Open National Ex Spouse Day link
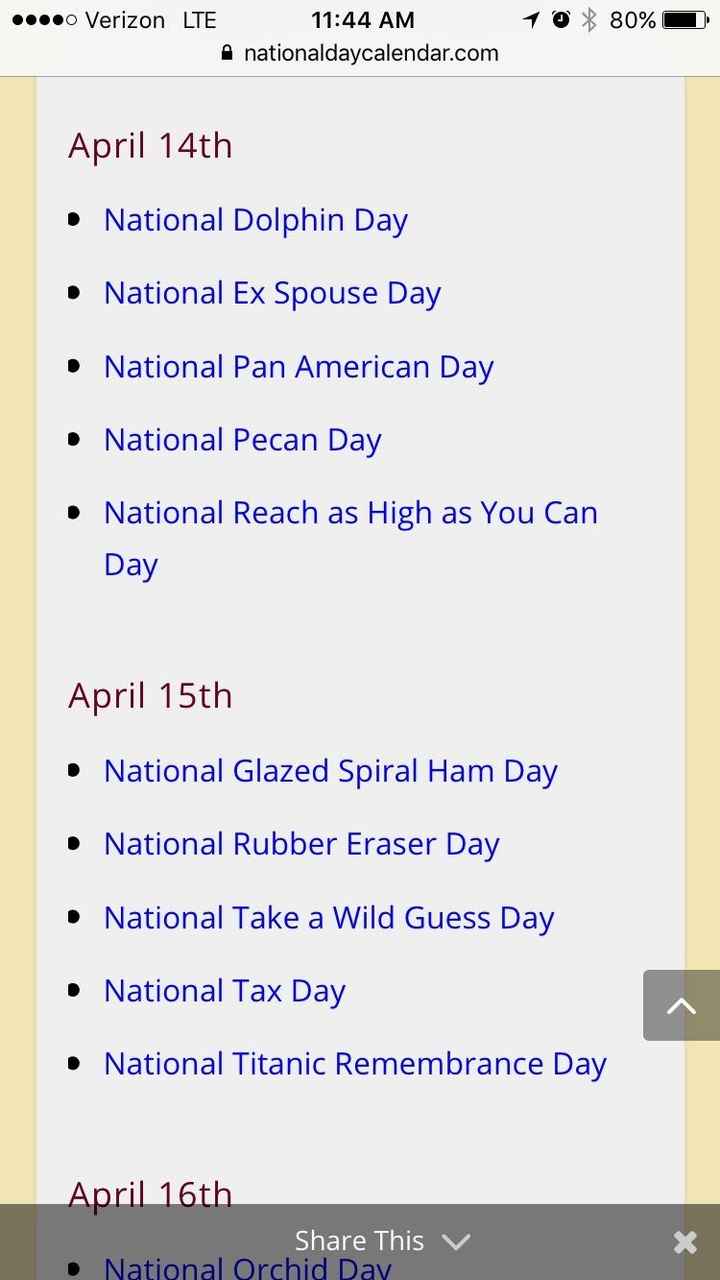720x1280 pixels. pyautogui.click(x=272, y=293)
